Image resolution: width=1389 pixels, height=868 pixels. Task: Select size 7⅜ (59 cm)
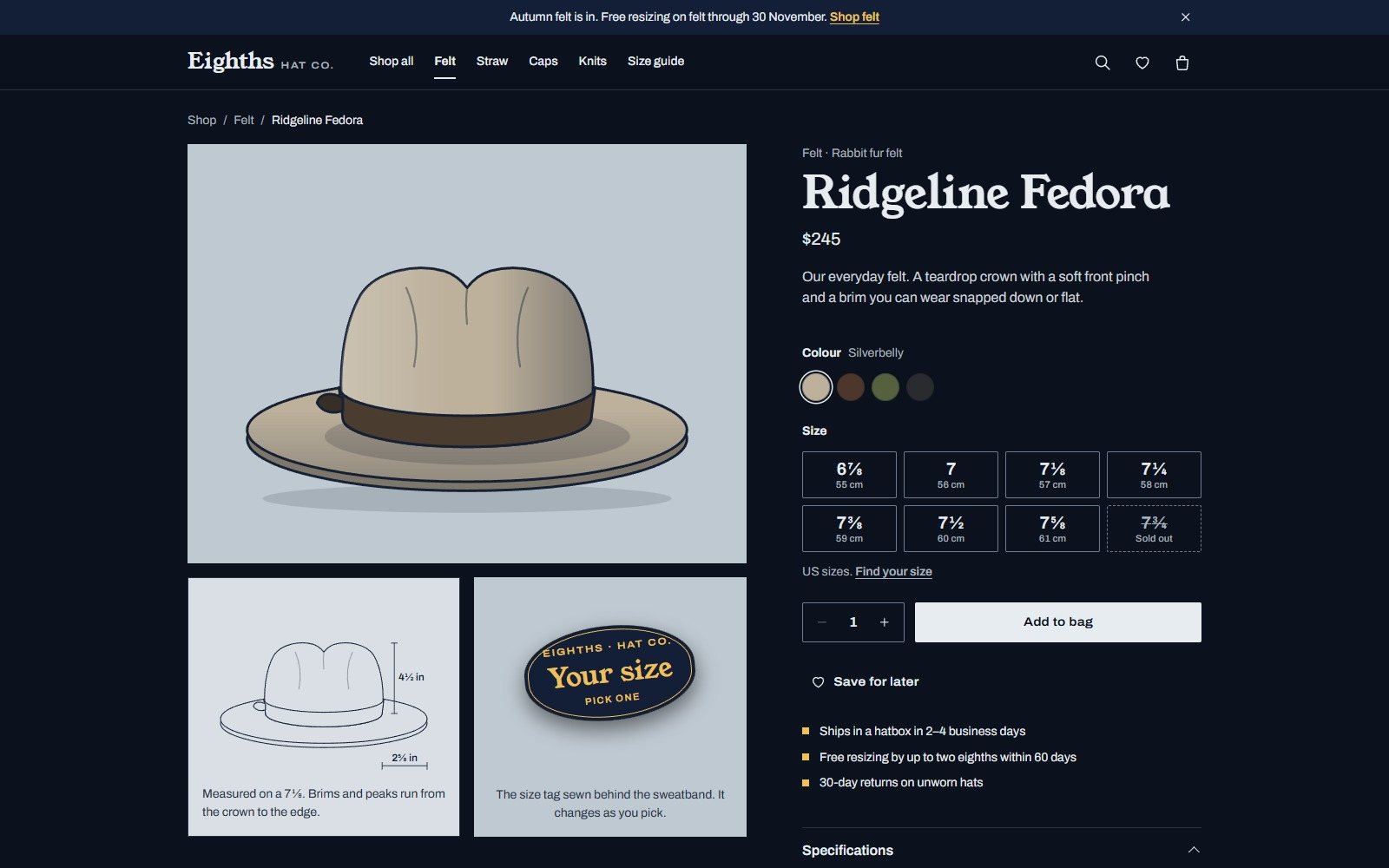pyautogui.click(x=849, y=529)
